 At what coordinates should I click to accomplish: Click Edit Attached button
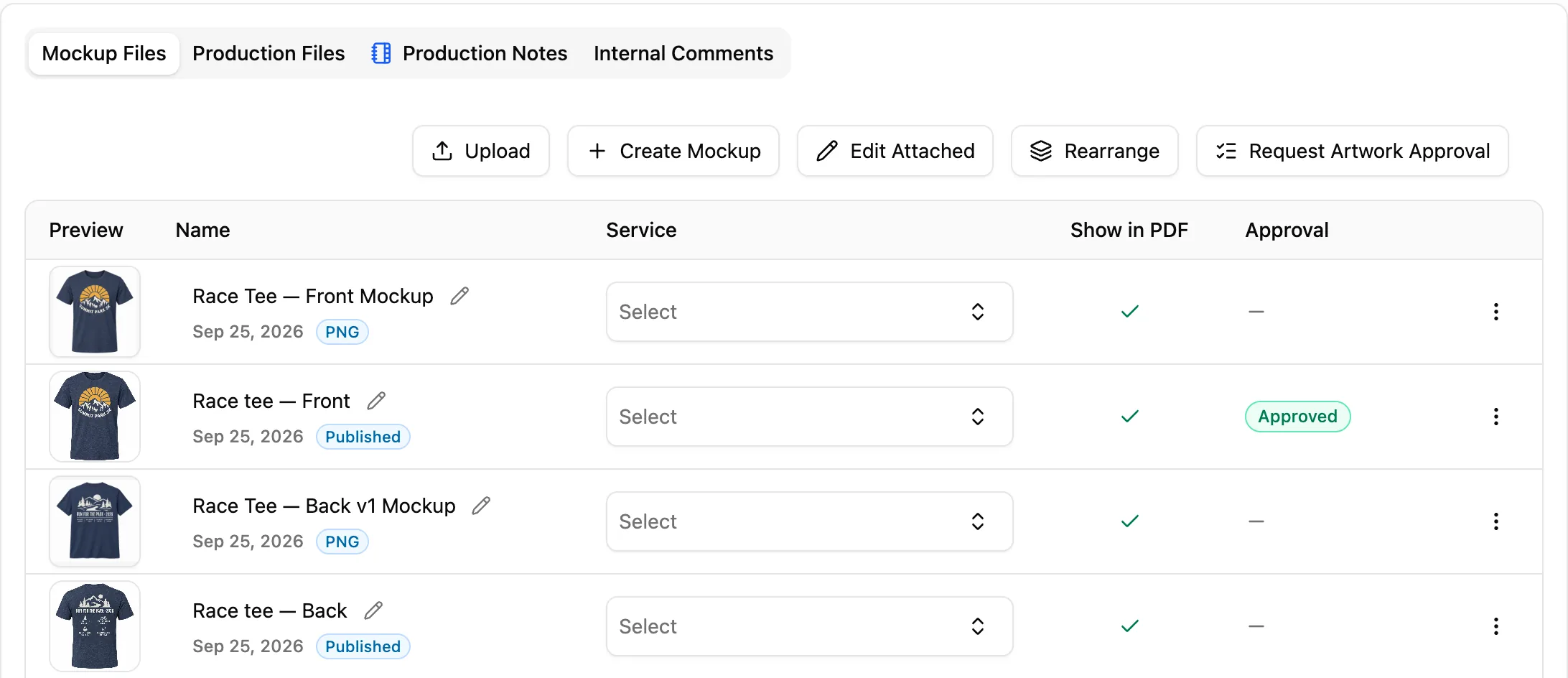(x=895, y=151)
